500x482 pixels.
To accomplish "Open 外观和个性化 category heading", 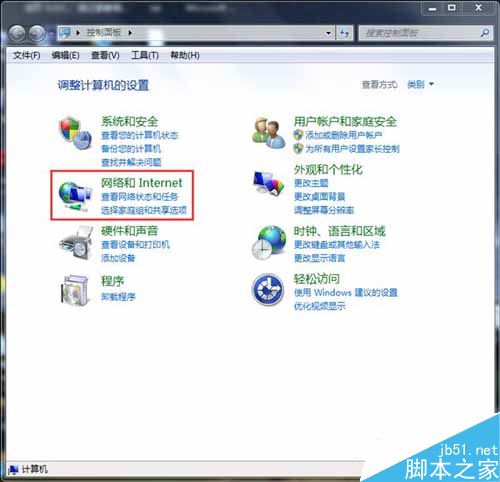I will (328, 169).
